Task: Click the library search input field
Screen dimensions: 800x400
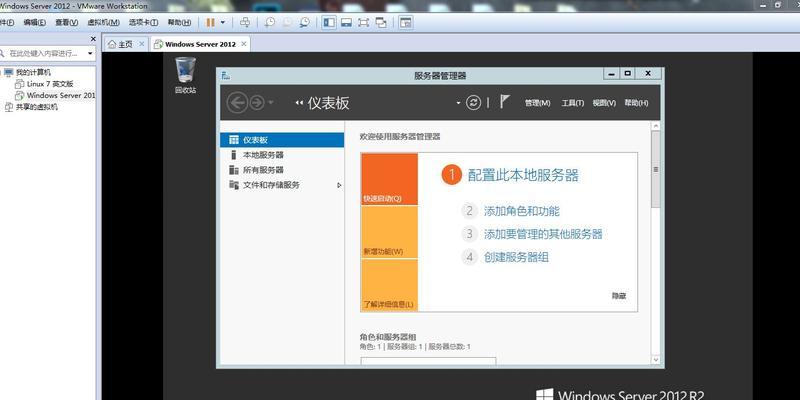Action: tap(44, 53)
